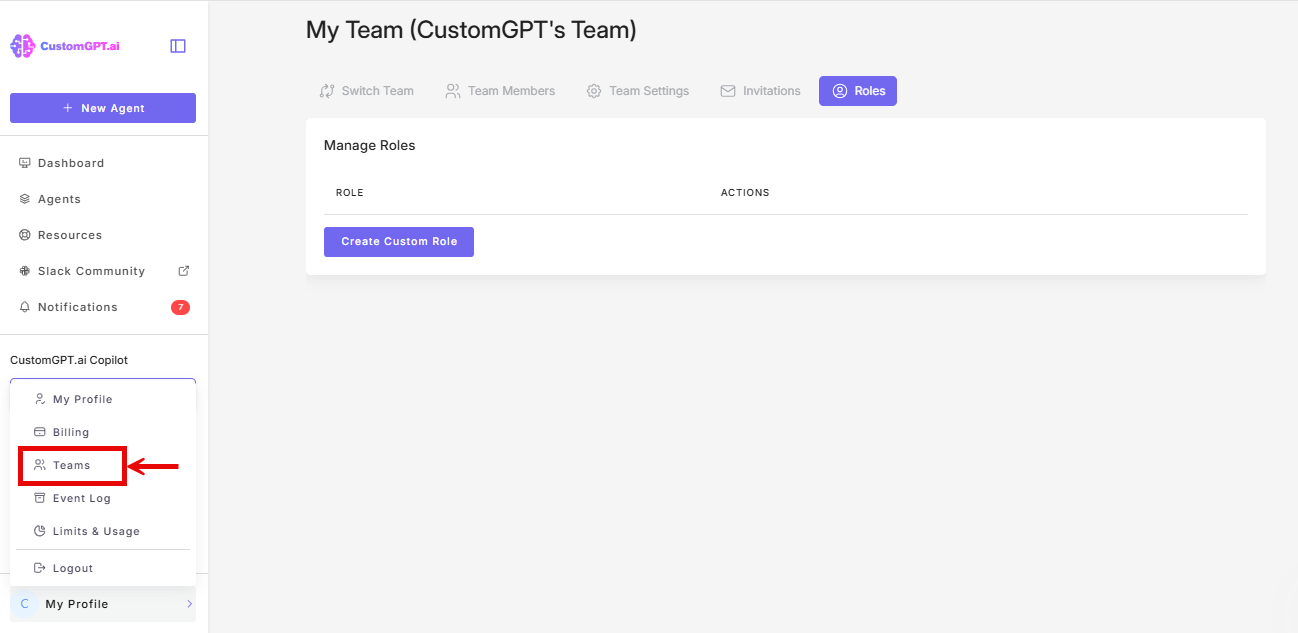Open the Switch Team option
Viewport: 1298px width, 633px height.
pyautogui.click(x=366, y=90)
